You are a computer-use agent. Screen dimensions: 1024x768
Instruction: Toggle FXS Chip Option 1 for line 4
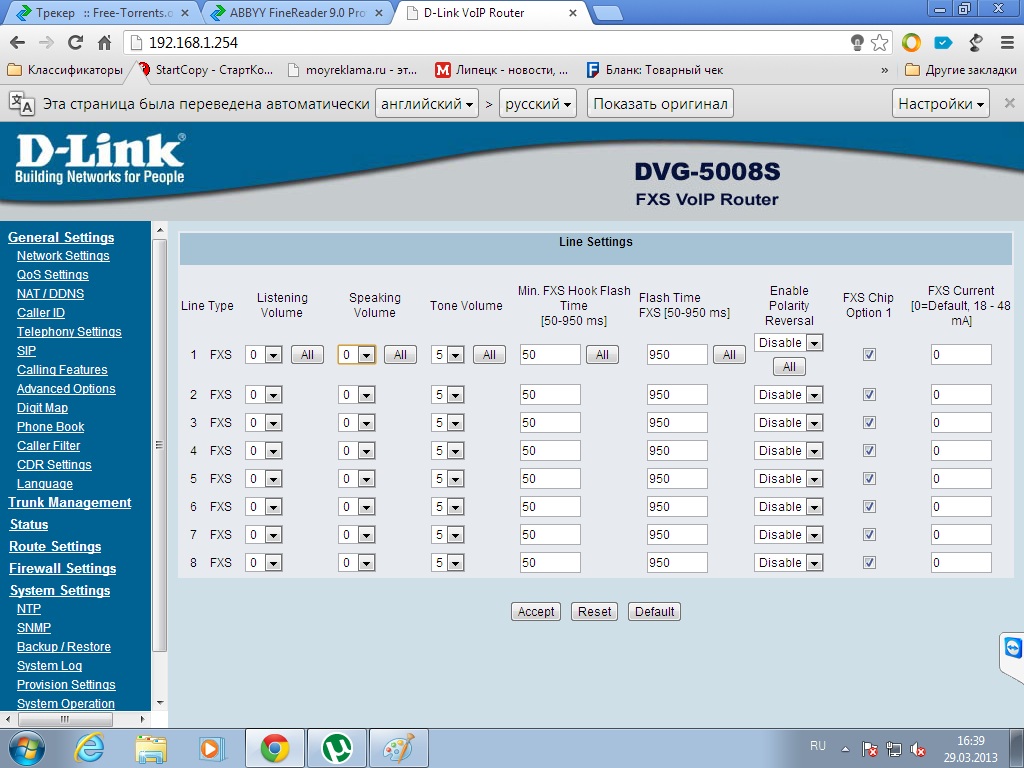869,451
